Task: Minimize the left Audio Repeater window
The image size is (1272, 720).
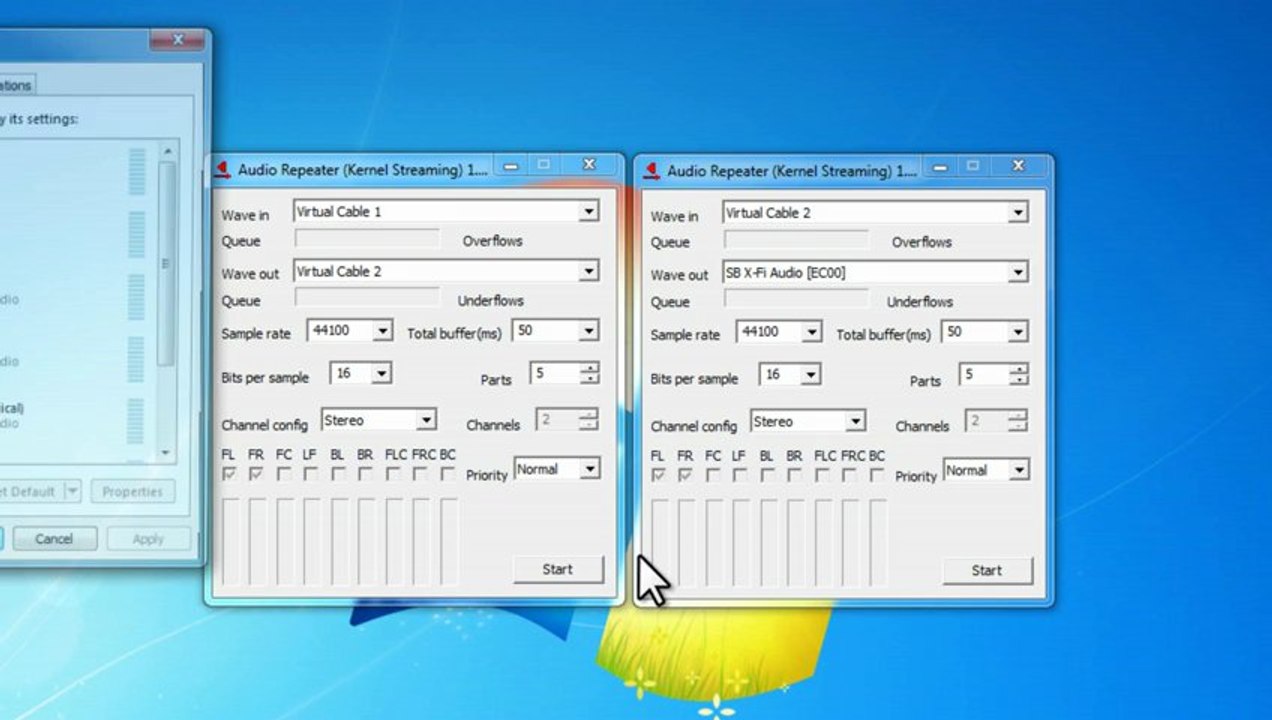Action: (511, 166)
